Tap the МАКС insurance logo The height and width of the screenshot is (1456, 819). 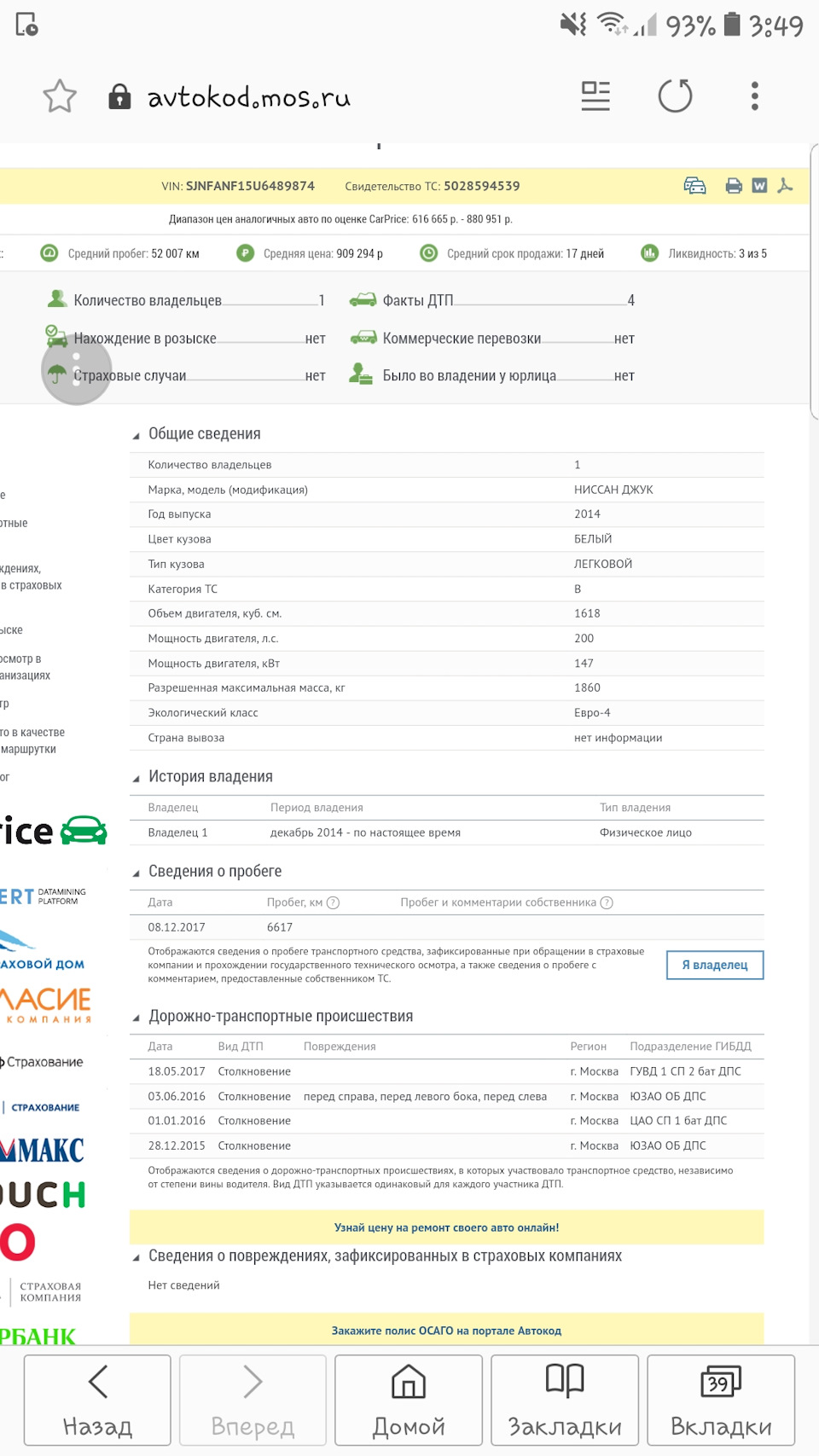click(43, 1150)
